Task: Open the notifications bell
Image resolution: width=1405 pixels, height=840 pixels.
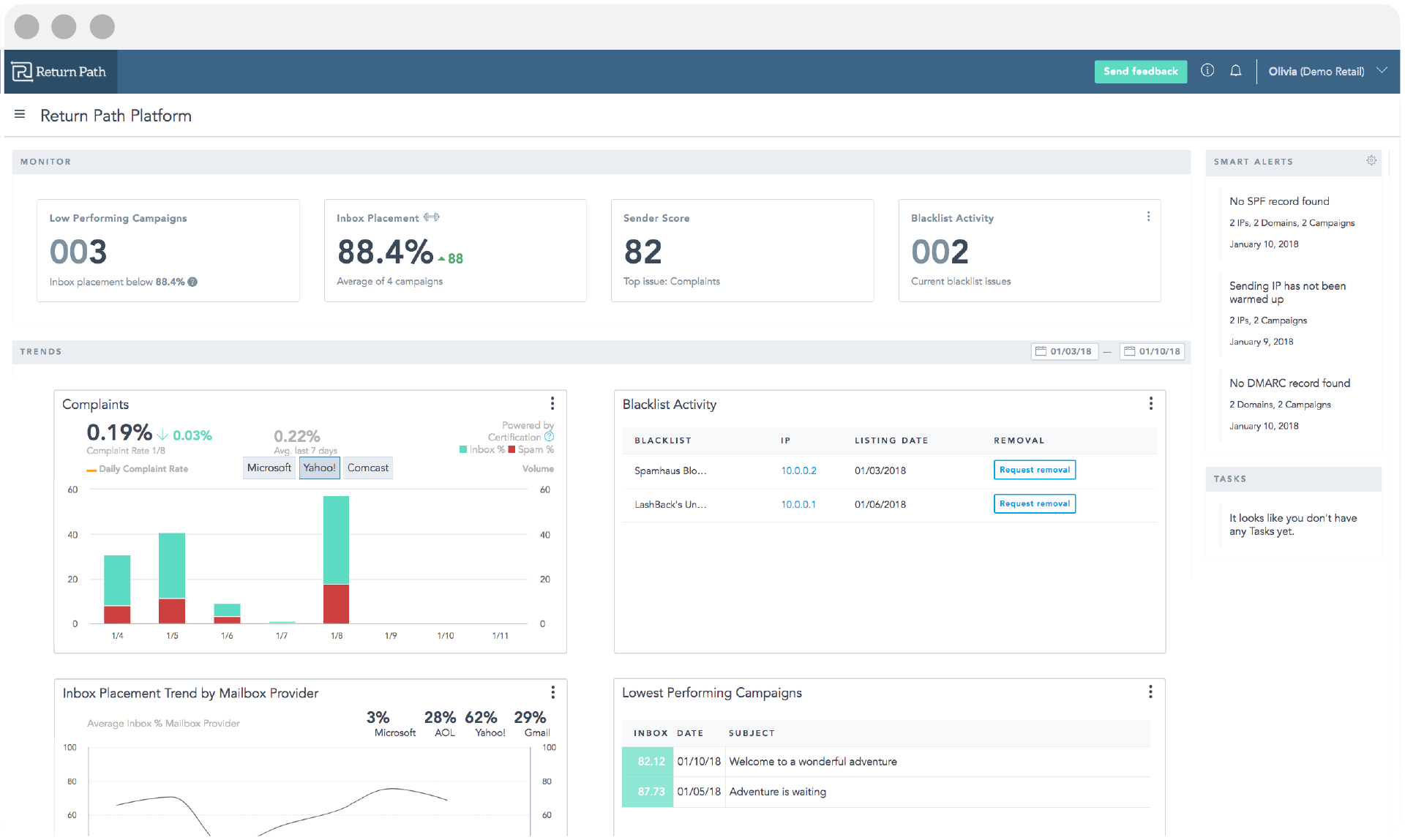Action: tap(1236, 70)
